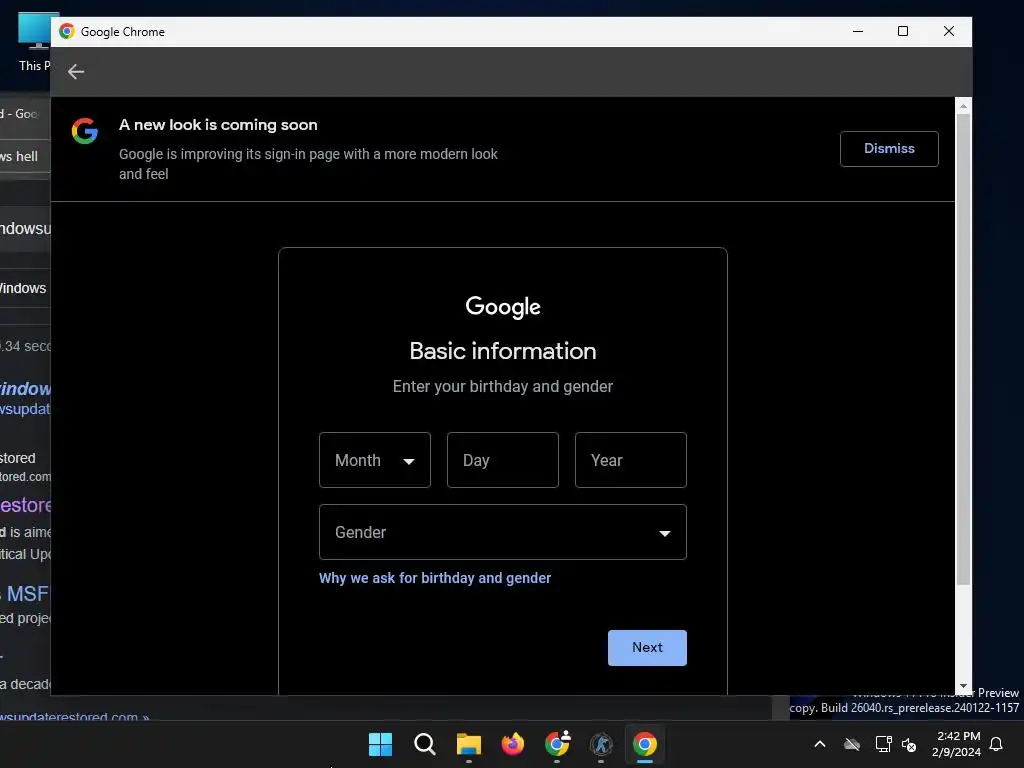Minimize the Google Chrome window
This screenshot has width=1024, height=768.
(x=857, y=31)
